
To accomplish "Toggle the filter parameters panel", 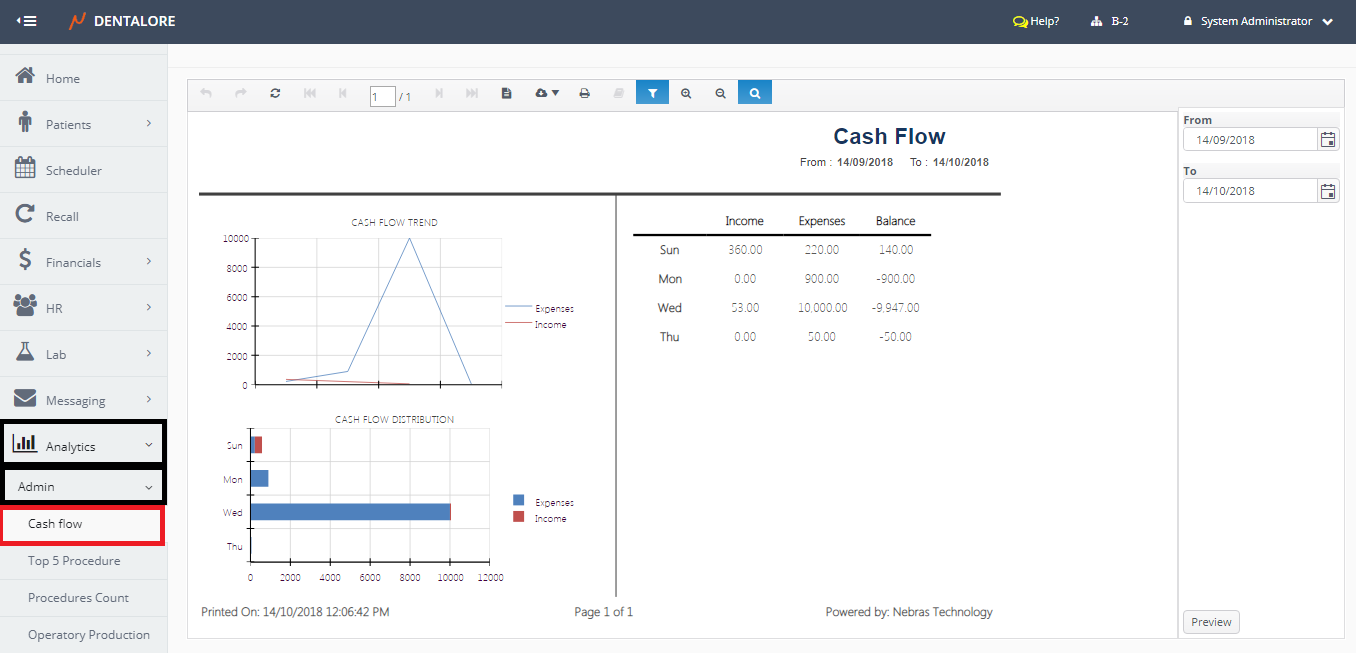I will point(652,93).
